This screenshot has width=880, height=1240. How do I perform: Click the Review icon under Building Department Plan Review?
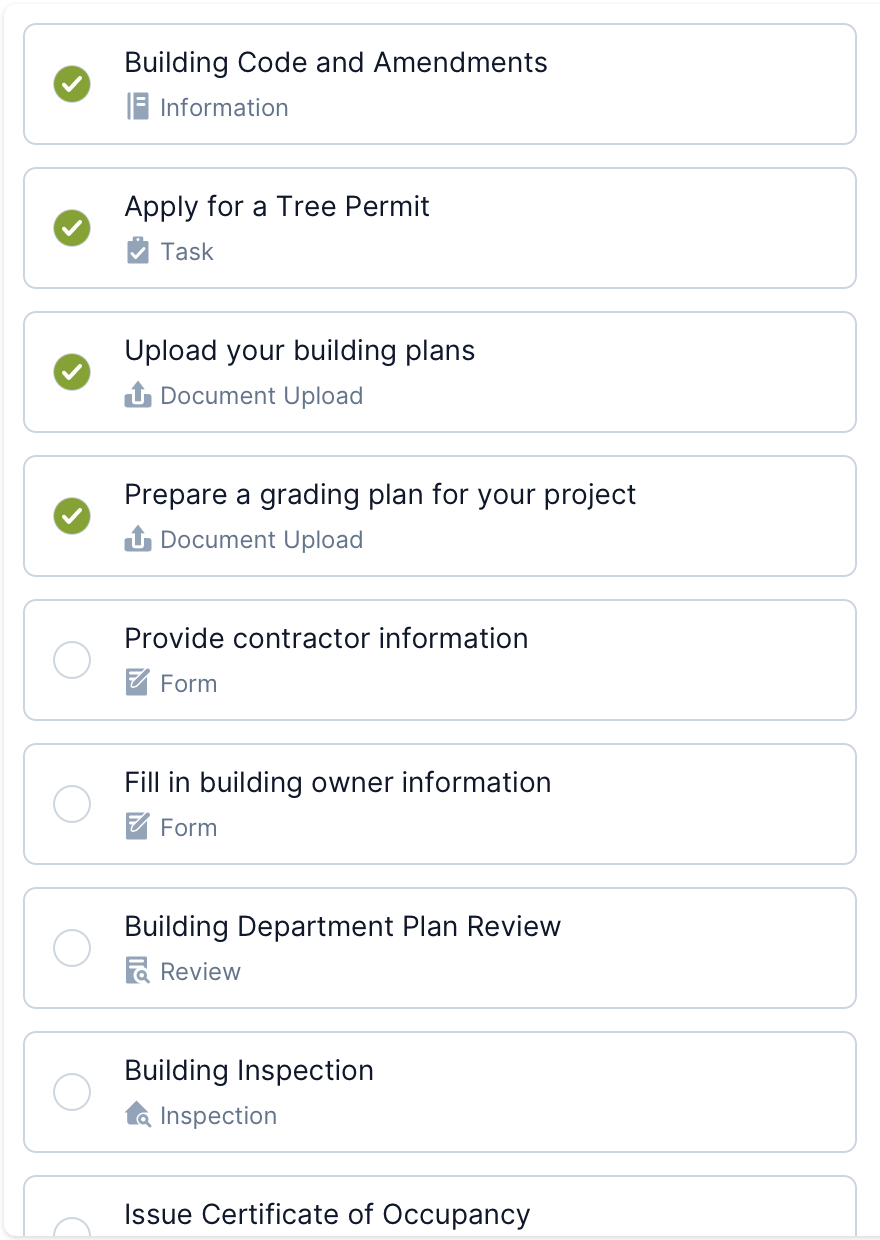(x=137, y=971)
